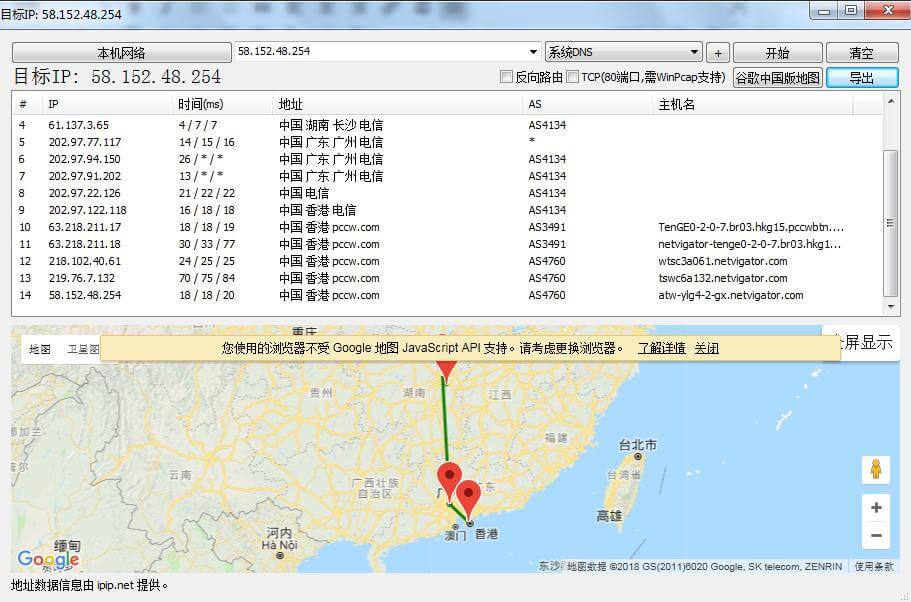Click the 了解详情 link in warning banner

pyautogui.click(x=661, y=348)
